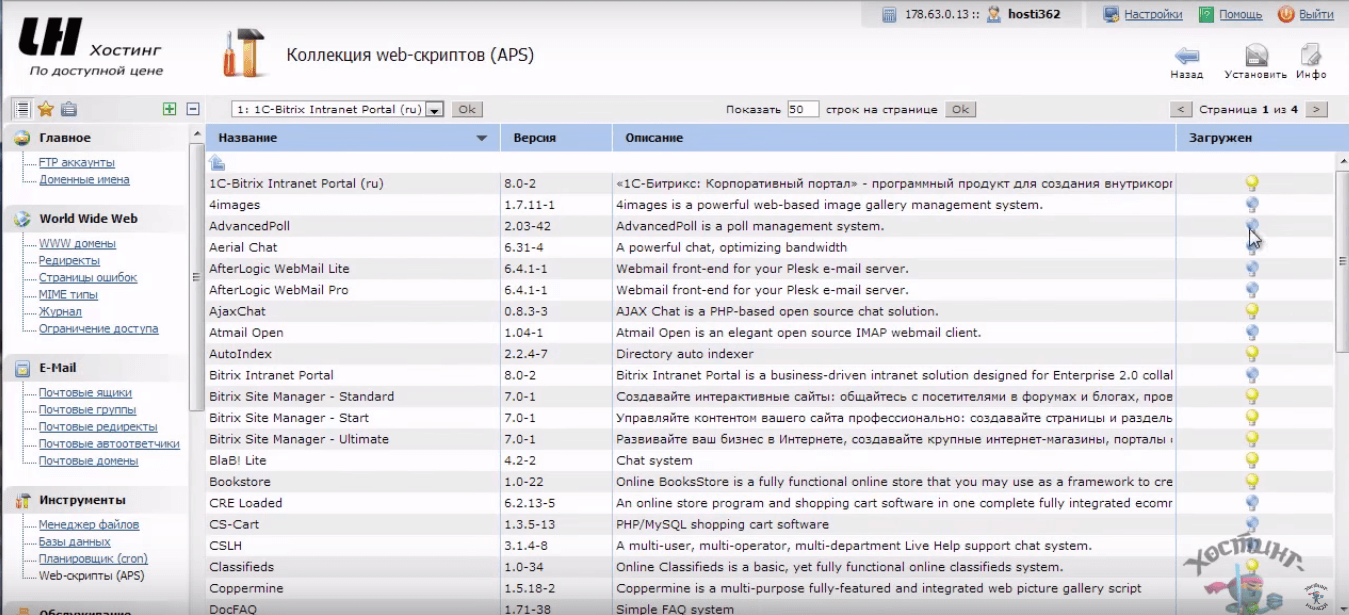Screen dimensions: 1349x615
Task: Toggle loaded bulb for AjaxChat row
Action: [1251, 311]
